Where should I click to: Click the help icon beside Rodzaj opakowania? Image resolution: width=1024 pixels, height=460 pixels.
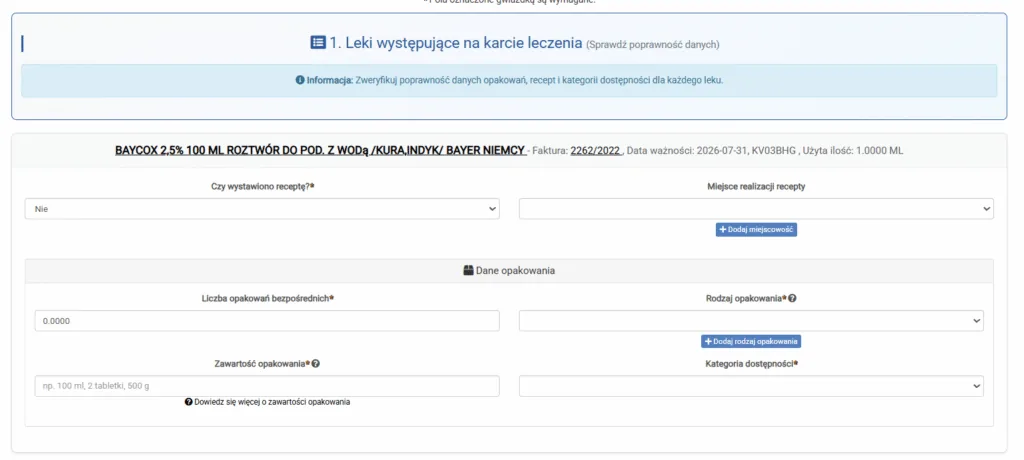pos(792,298)
